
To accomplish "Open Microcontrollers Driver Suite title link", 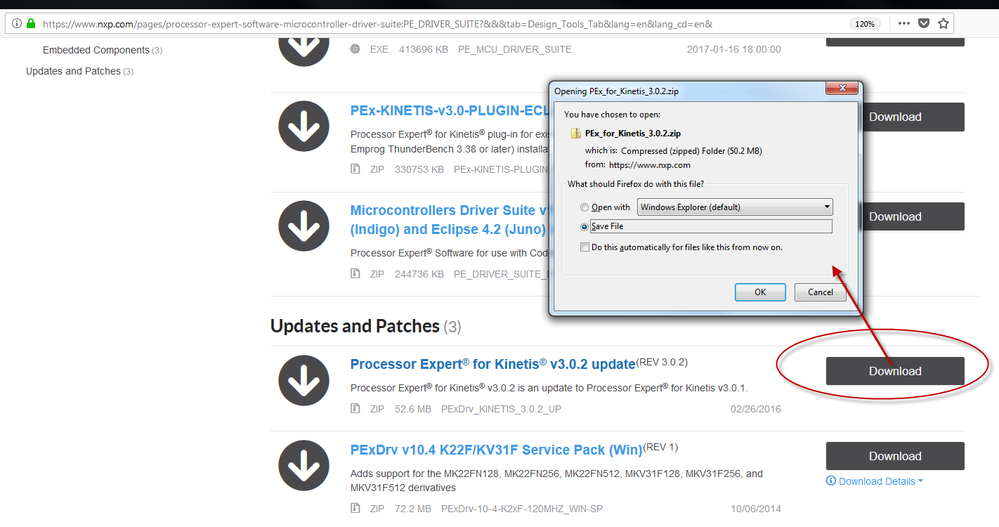I will pos(449,220).
